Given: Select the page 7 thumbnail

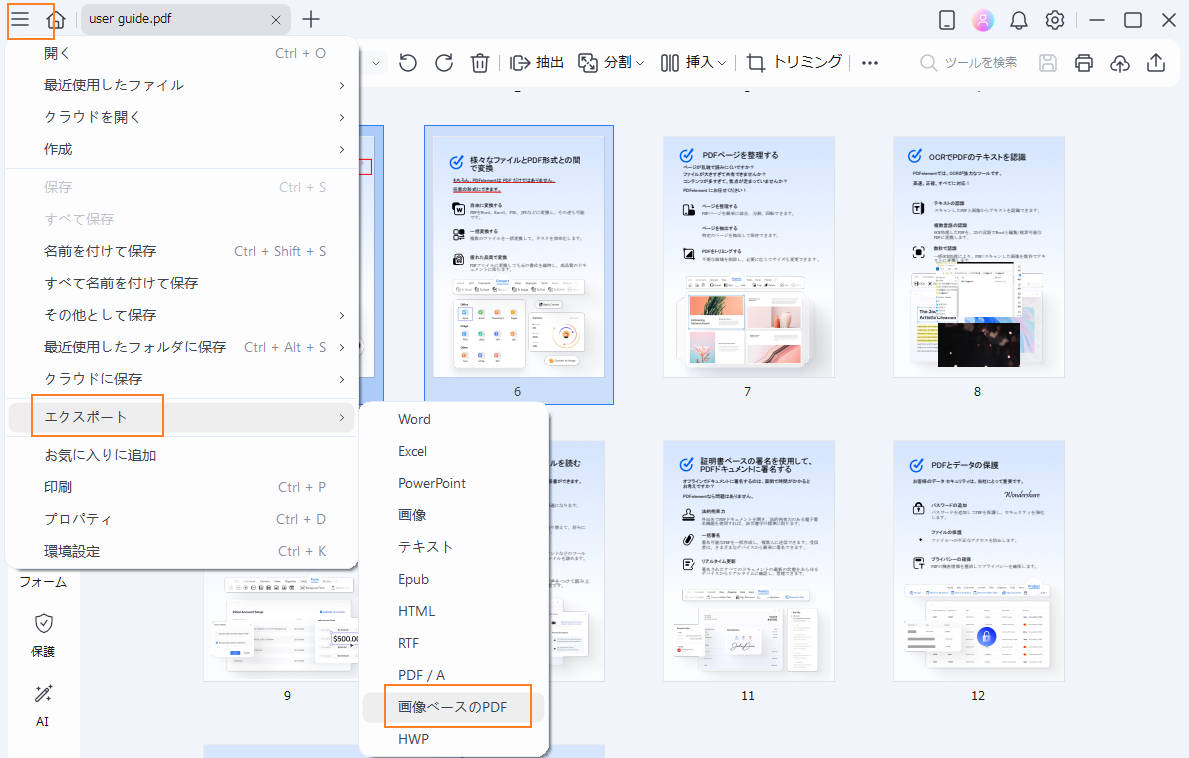Looking at the screenshot, I should click(747, 256).
